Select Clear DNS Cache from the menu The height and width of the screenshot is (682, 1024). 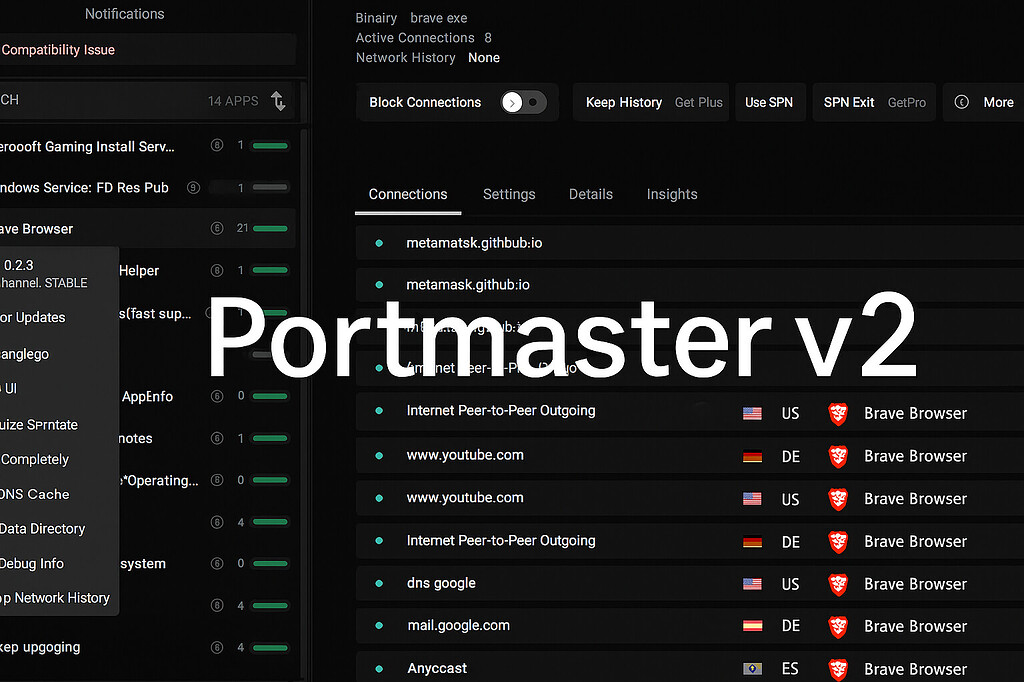click(x=37, y=494)
